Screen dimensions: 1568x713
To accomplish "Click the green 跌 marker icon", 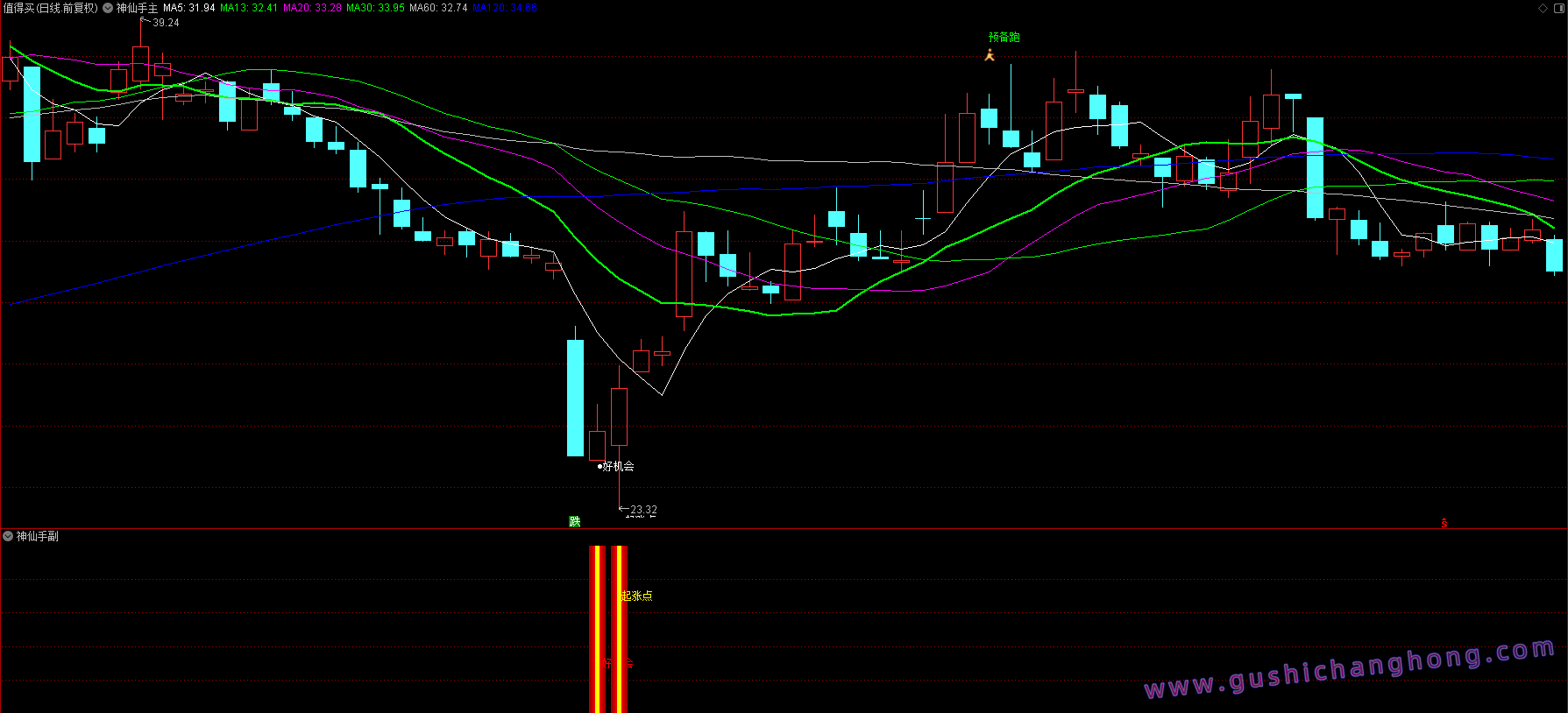I will click(x=575, y=521).
